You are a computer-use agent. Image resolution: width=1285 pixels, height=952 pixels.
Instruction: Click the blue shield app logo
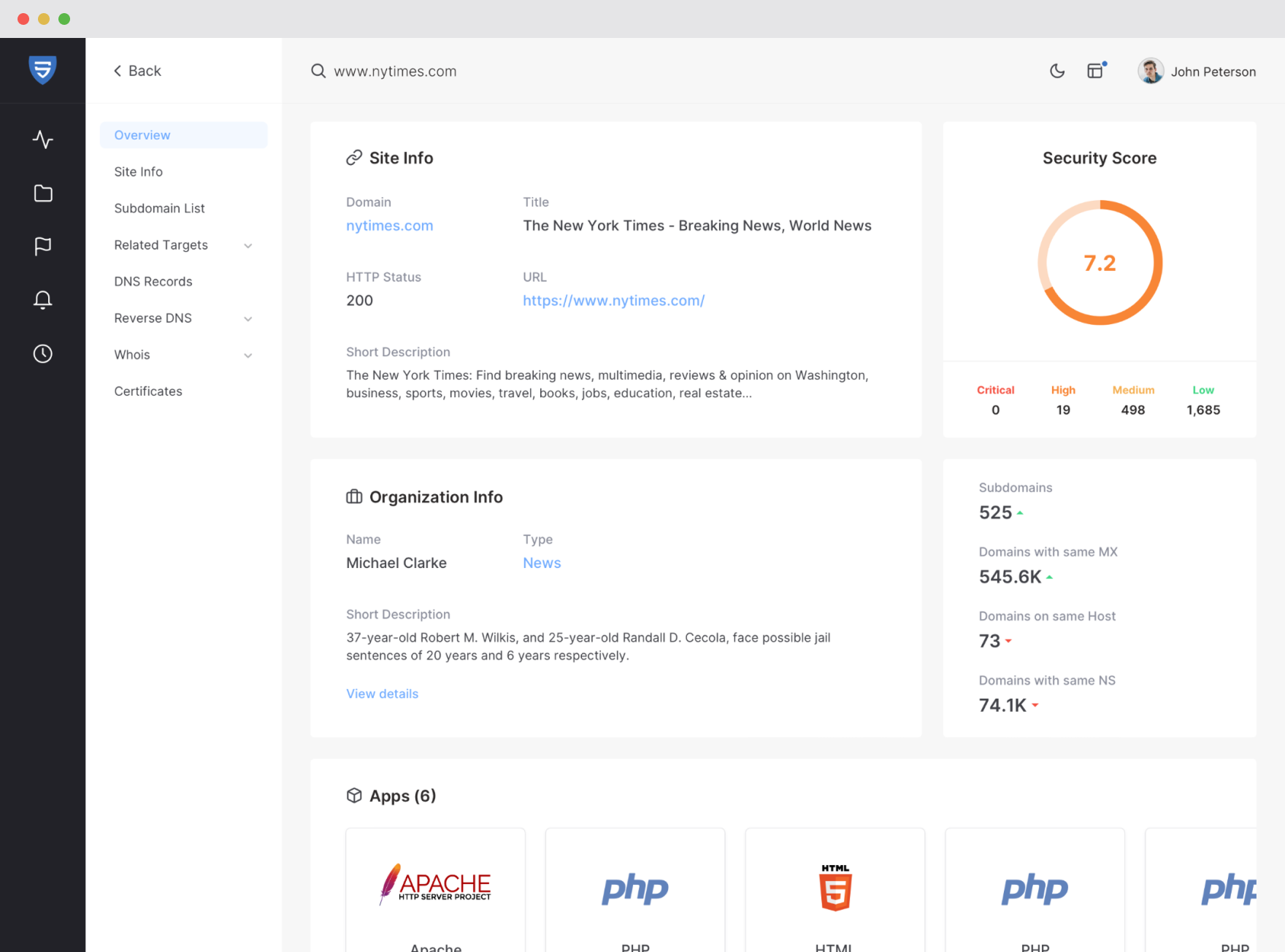click(x=42, y=70)
